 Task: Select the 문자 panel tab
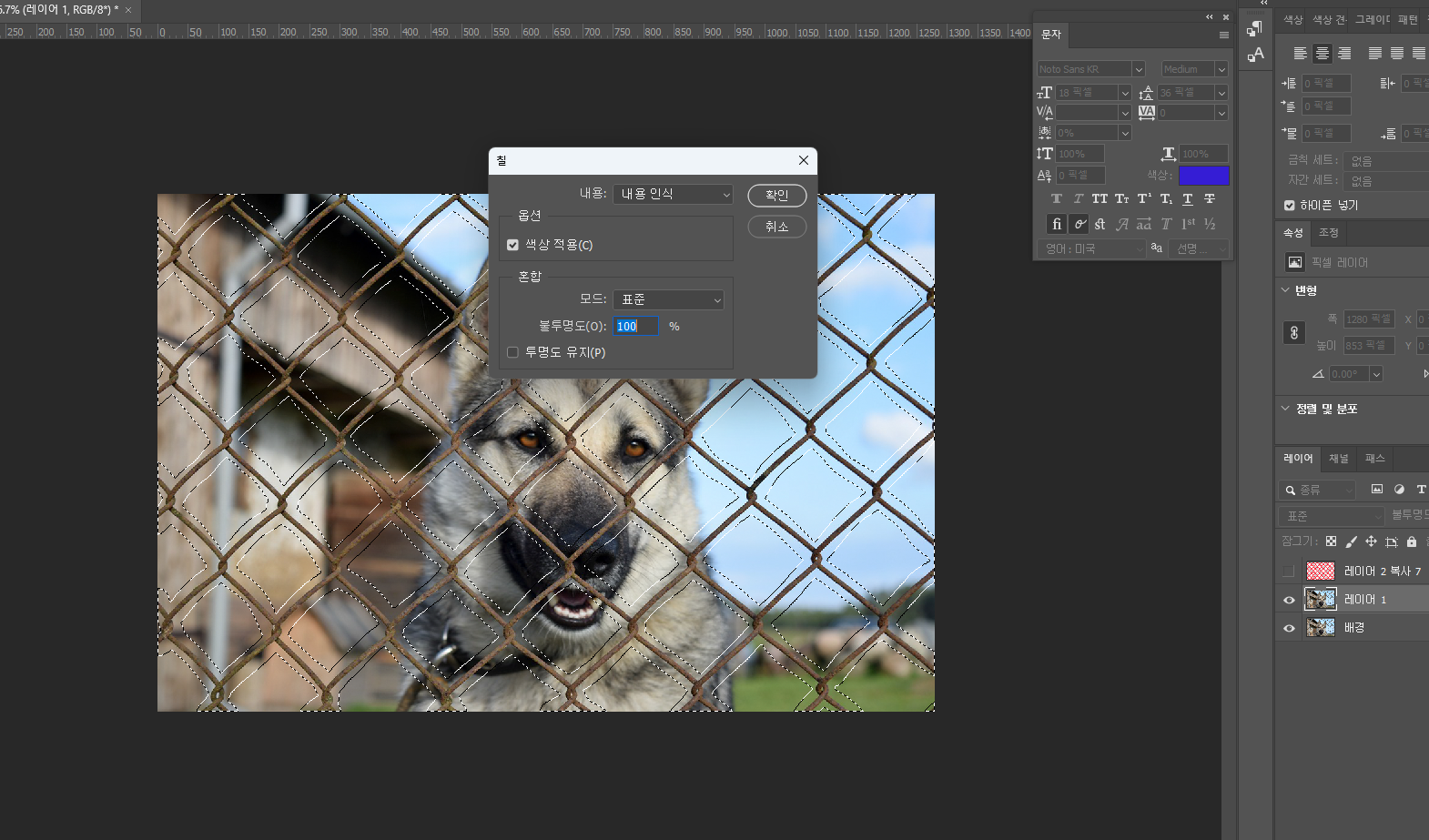coord(1051,35)
